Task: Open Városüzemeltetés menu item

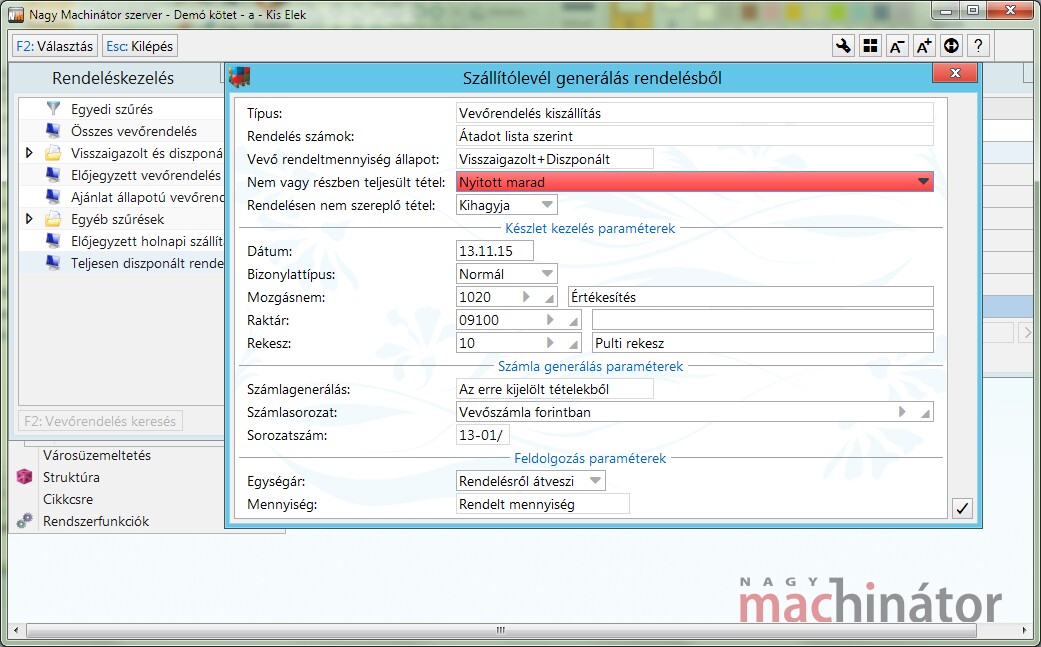Action: tap(97, 455)
